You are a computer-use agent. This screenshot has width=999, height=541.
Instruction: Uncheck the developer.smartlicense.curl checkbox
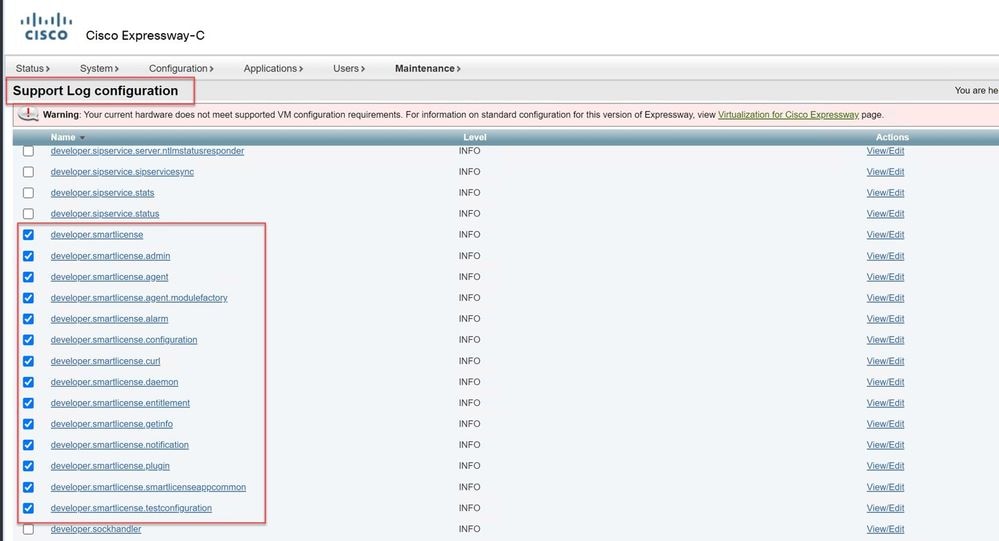coord(28,361)
